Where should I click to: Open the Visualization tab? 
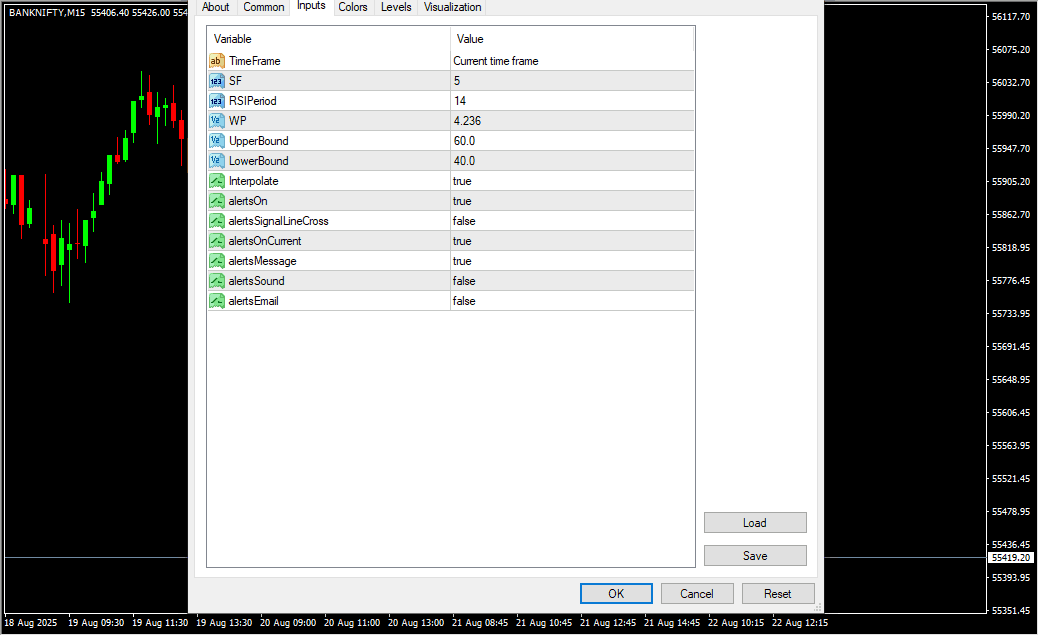(x=452, y=7)
